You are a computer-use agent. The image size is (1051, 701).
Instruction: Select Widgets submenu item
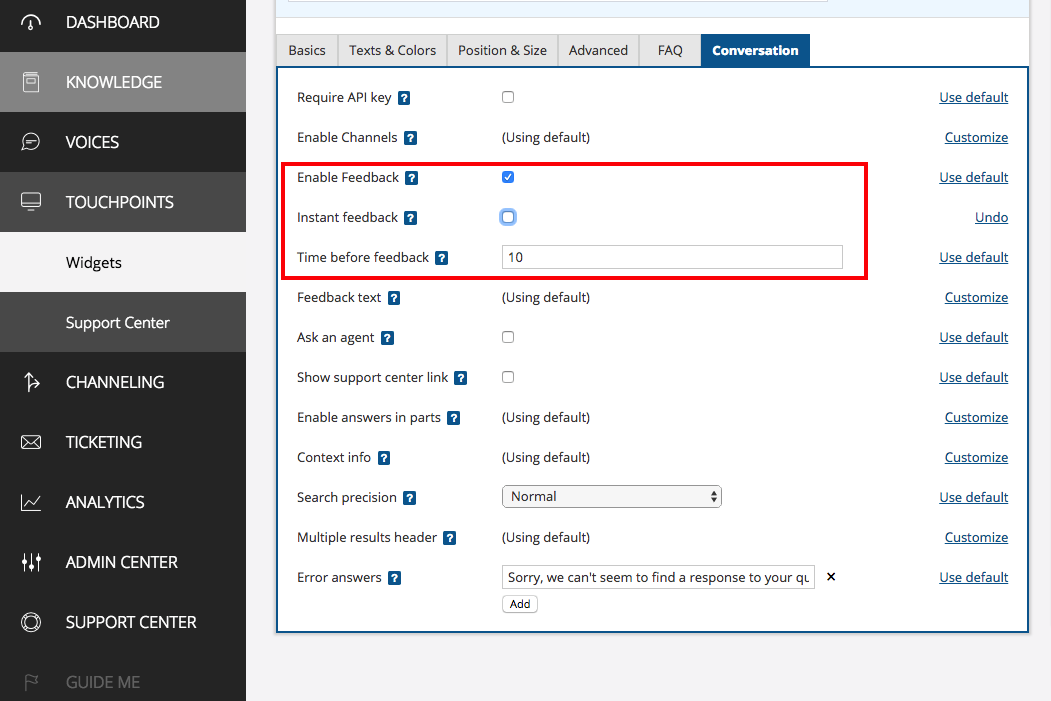tap(123, 262)
